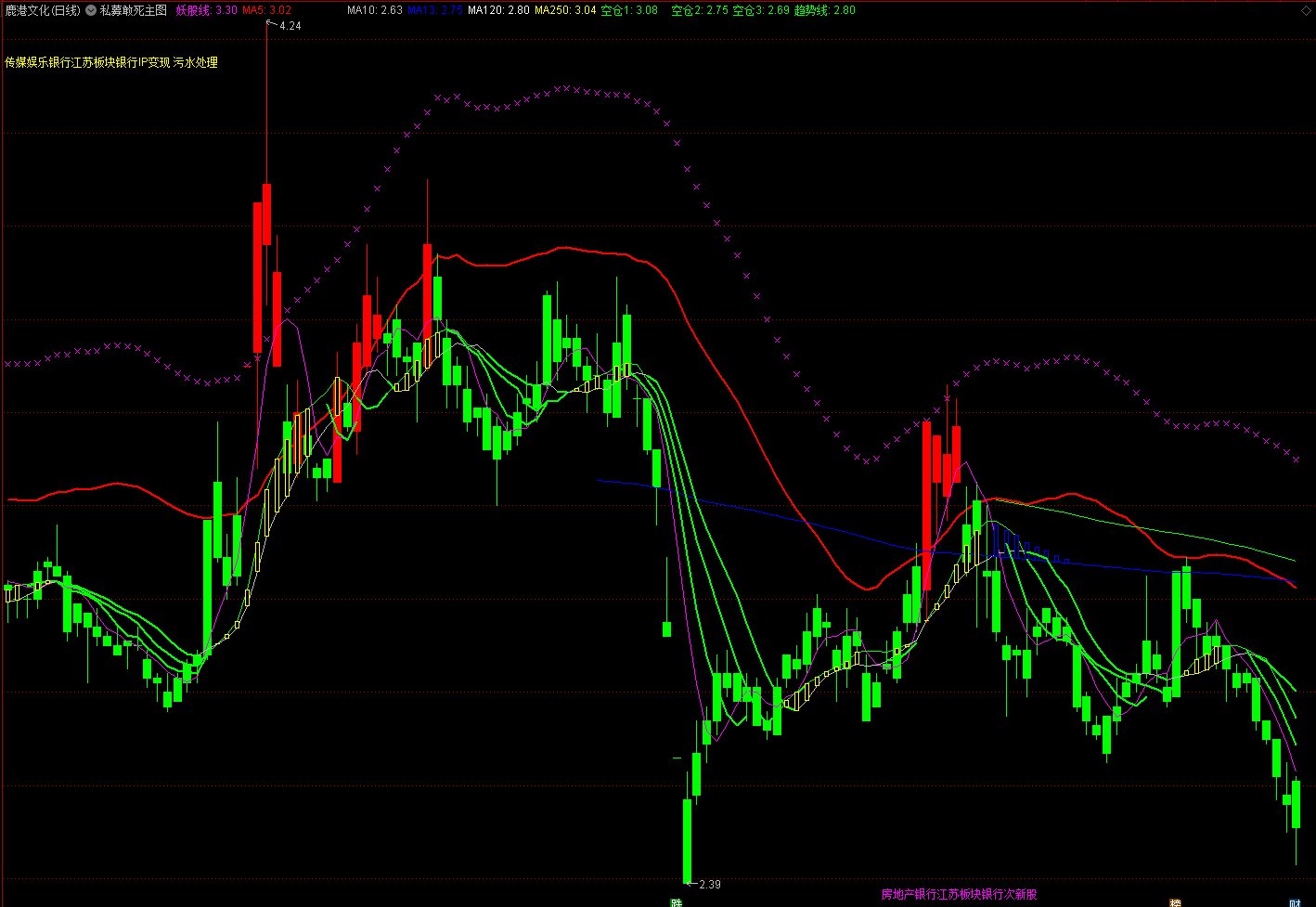
Task: Click the orange 榜 marker icon
Action: point(1176,902)
